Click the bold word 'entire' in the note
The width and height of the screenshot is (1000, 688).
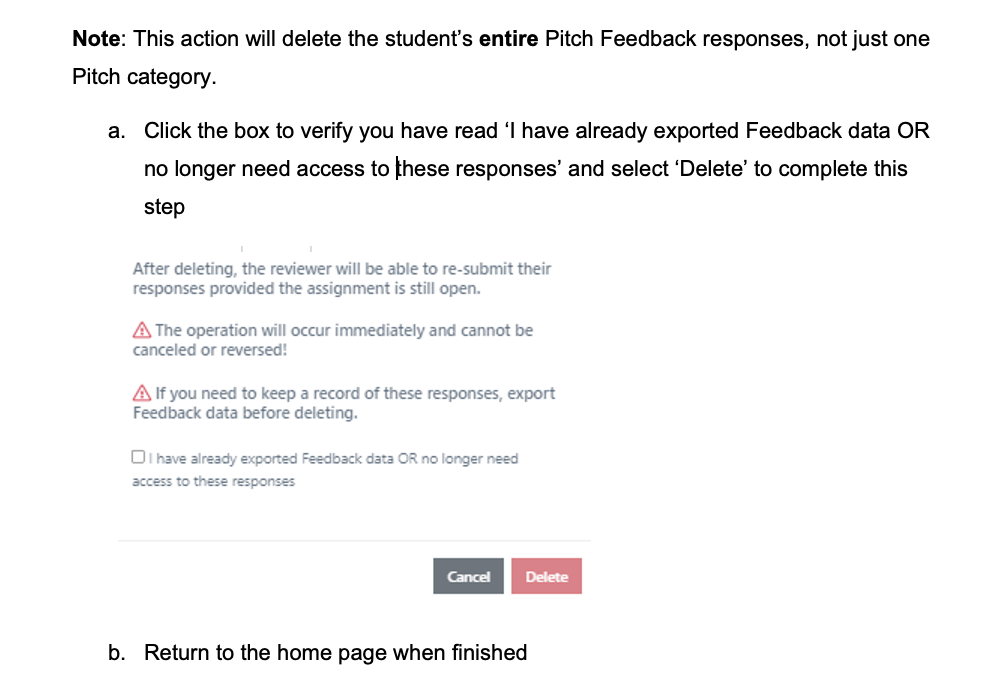[x=509, y=39]
